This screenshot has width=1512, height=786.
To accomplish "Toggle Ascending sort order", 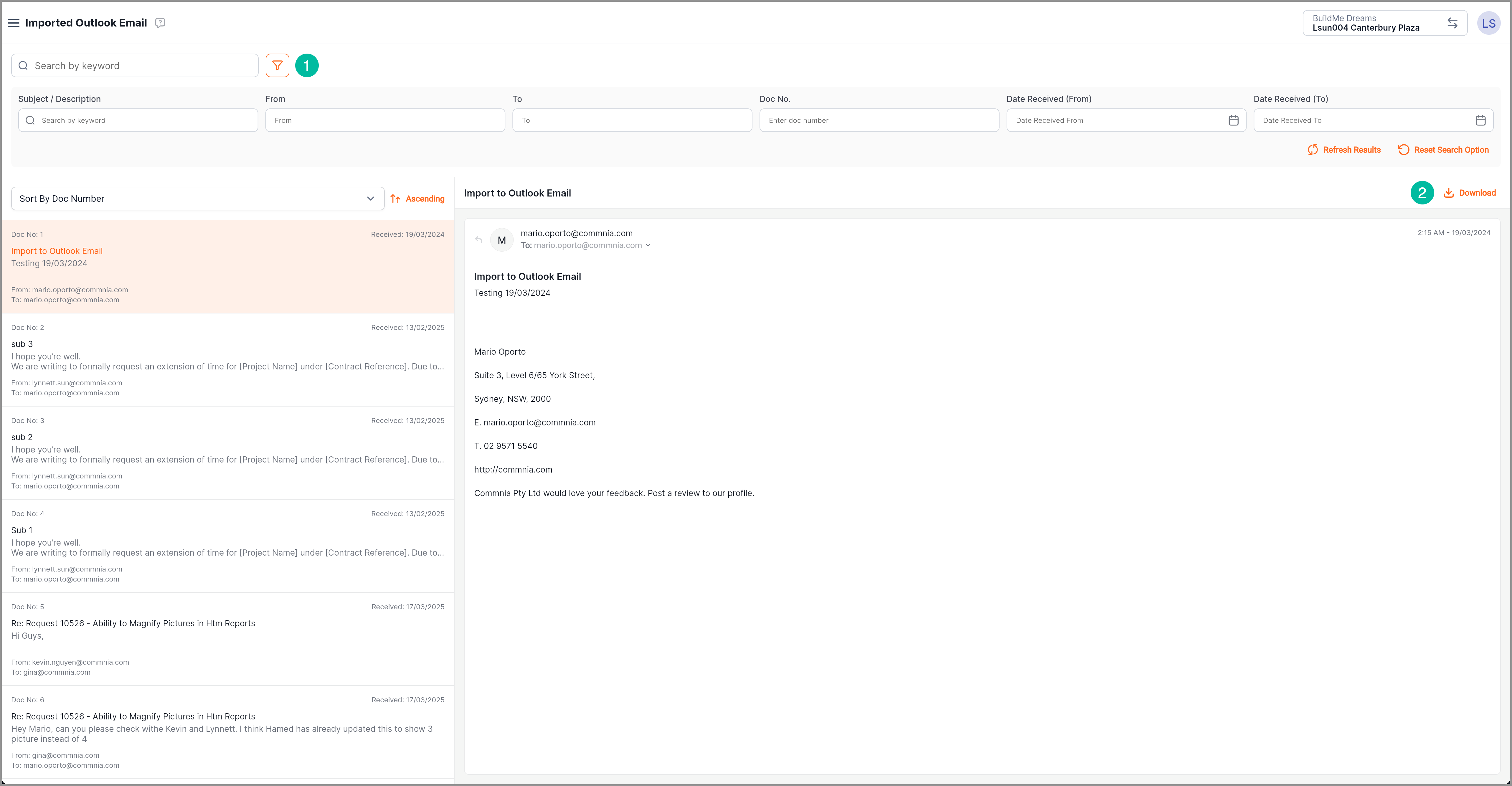I will [x=417, y=199].
